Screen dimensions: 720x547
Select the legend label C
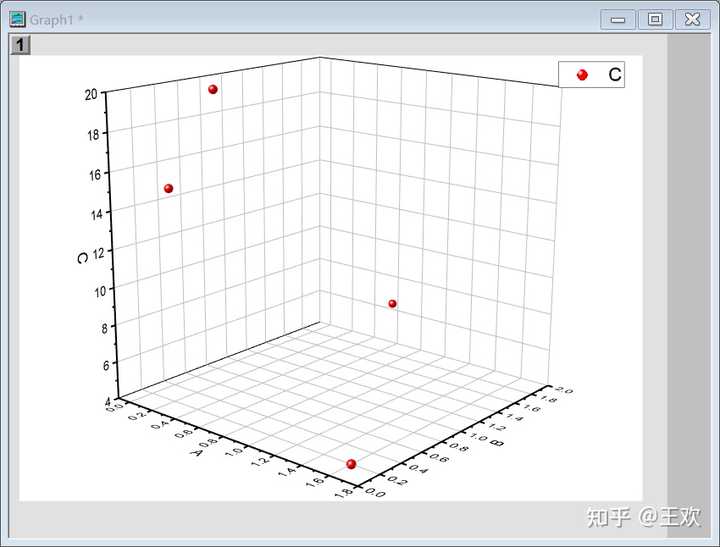coord(614,74)
